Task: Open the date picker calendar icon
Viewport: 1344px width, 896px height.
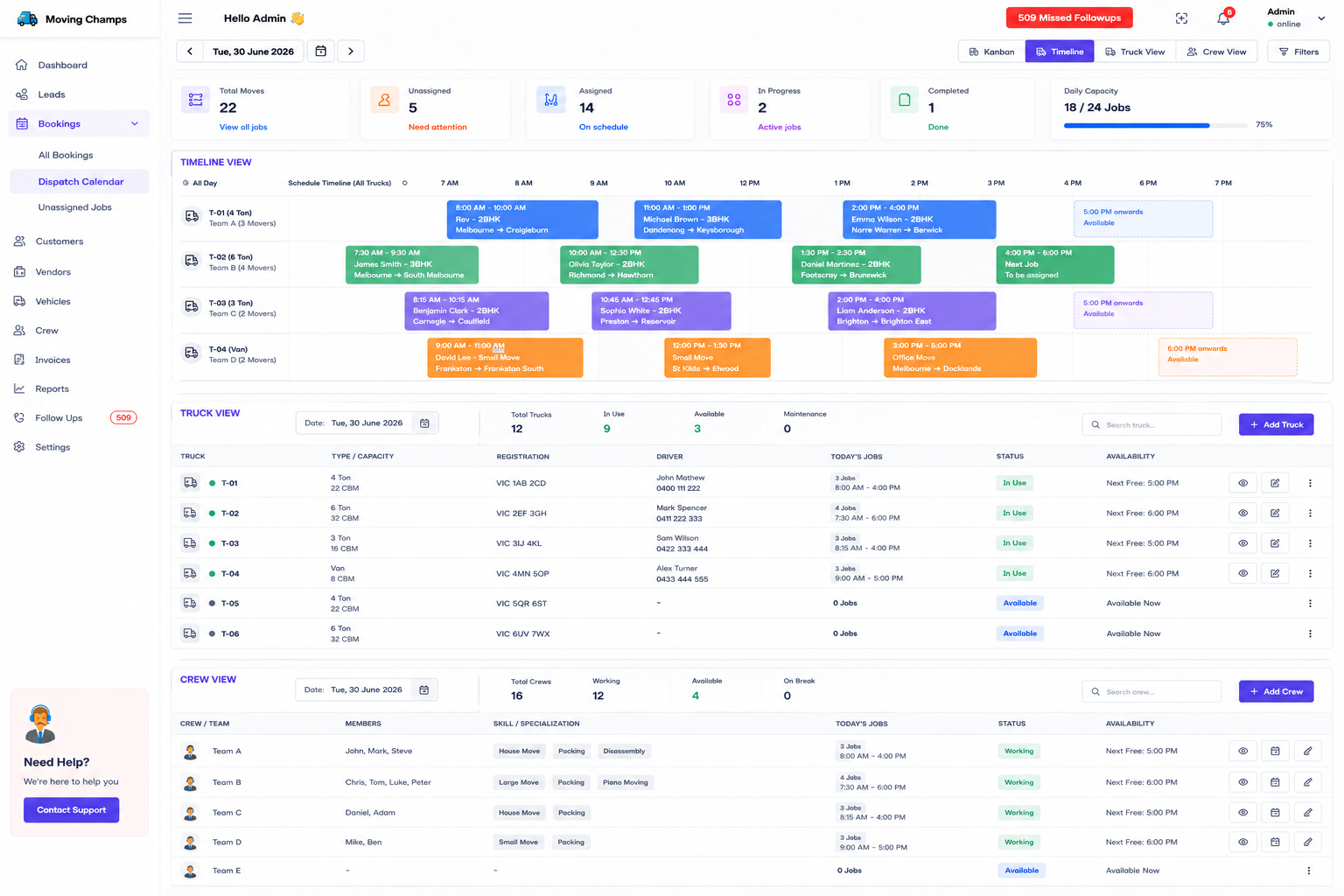Action: (x=321, y=52)
